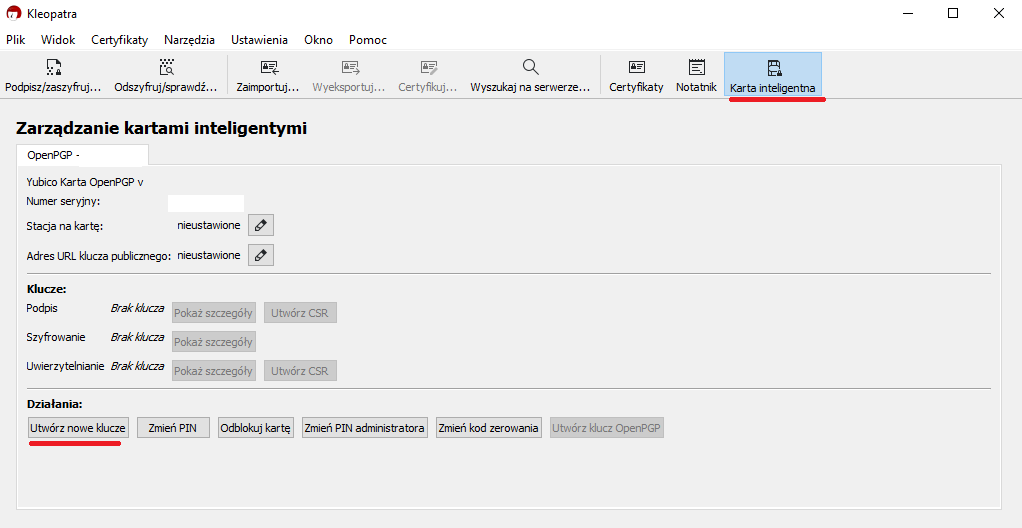The width and height of the screenshot is (1022, 528).
Task: Click the Zmień PIN button
Action: click(173, 428)
